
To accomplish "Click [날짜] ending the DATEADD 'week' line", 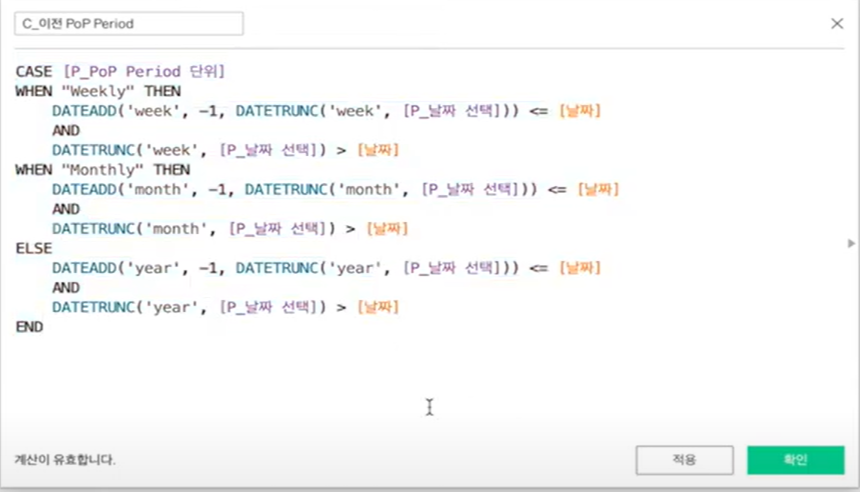I will 580,111.
